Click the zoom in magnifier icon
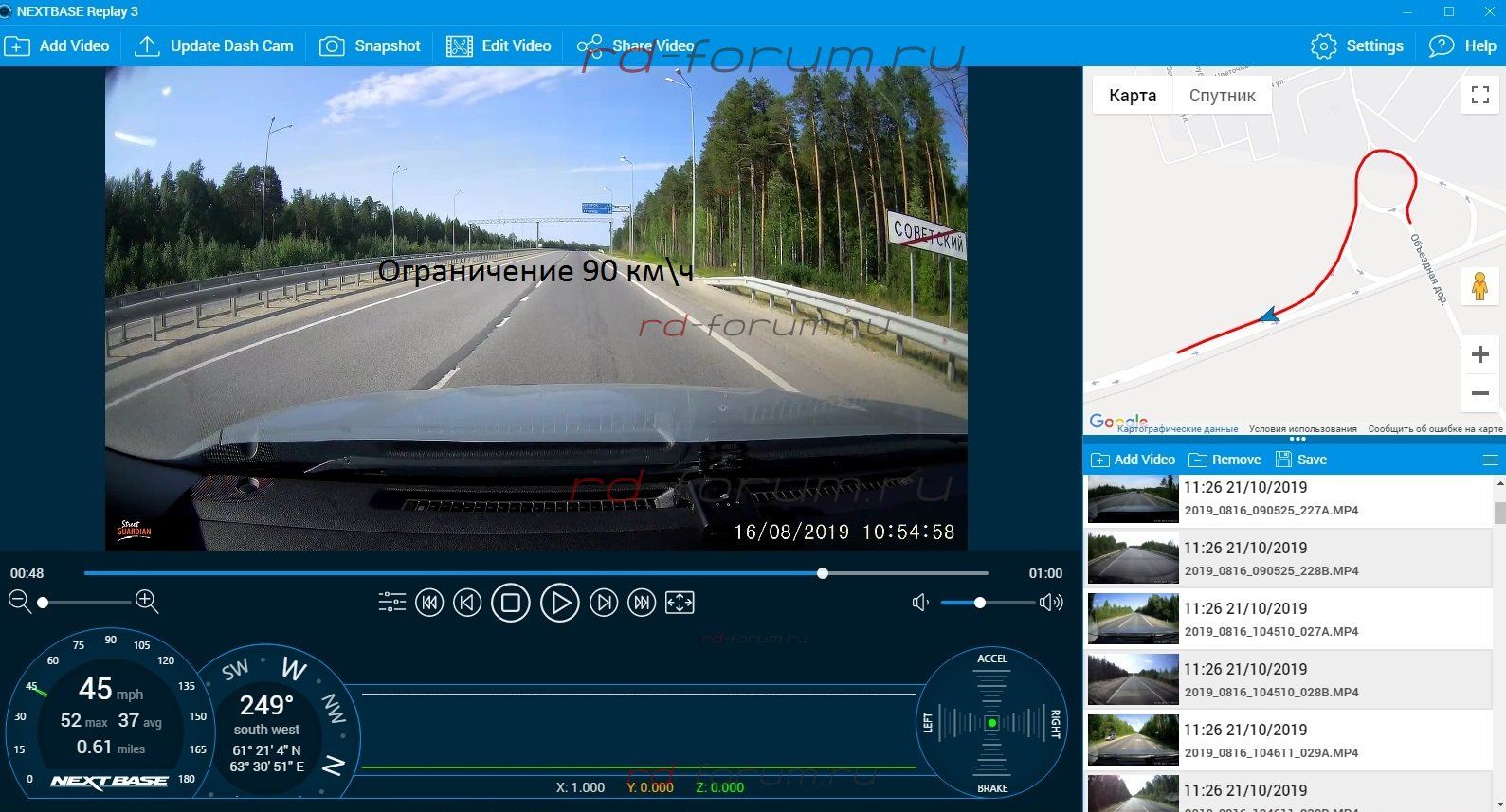Viewport: 1506px width, 812px height. tap(147, 602)
